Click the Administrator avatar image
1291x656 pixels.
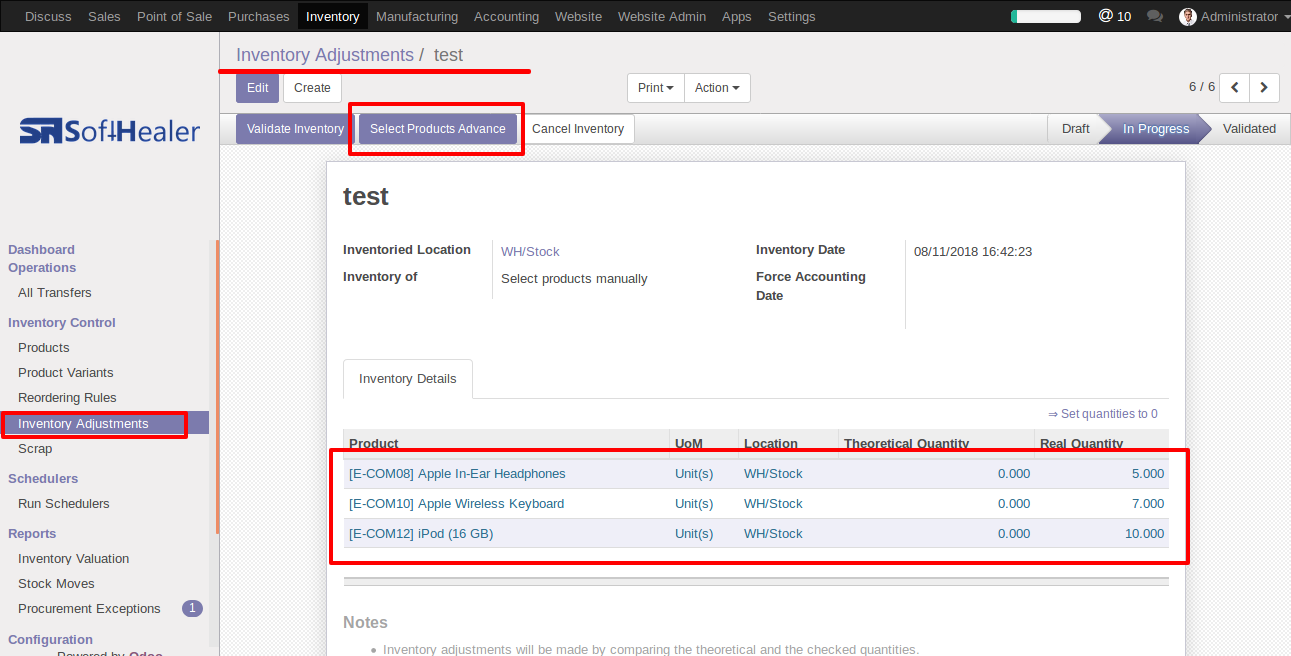[1188, 16]
